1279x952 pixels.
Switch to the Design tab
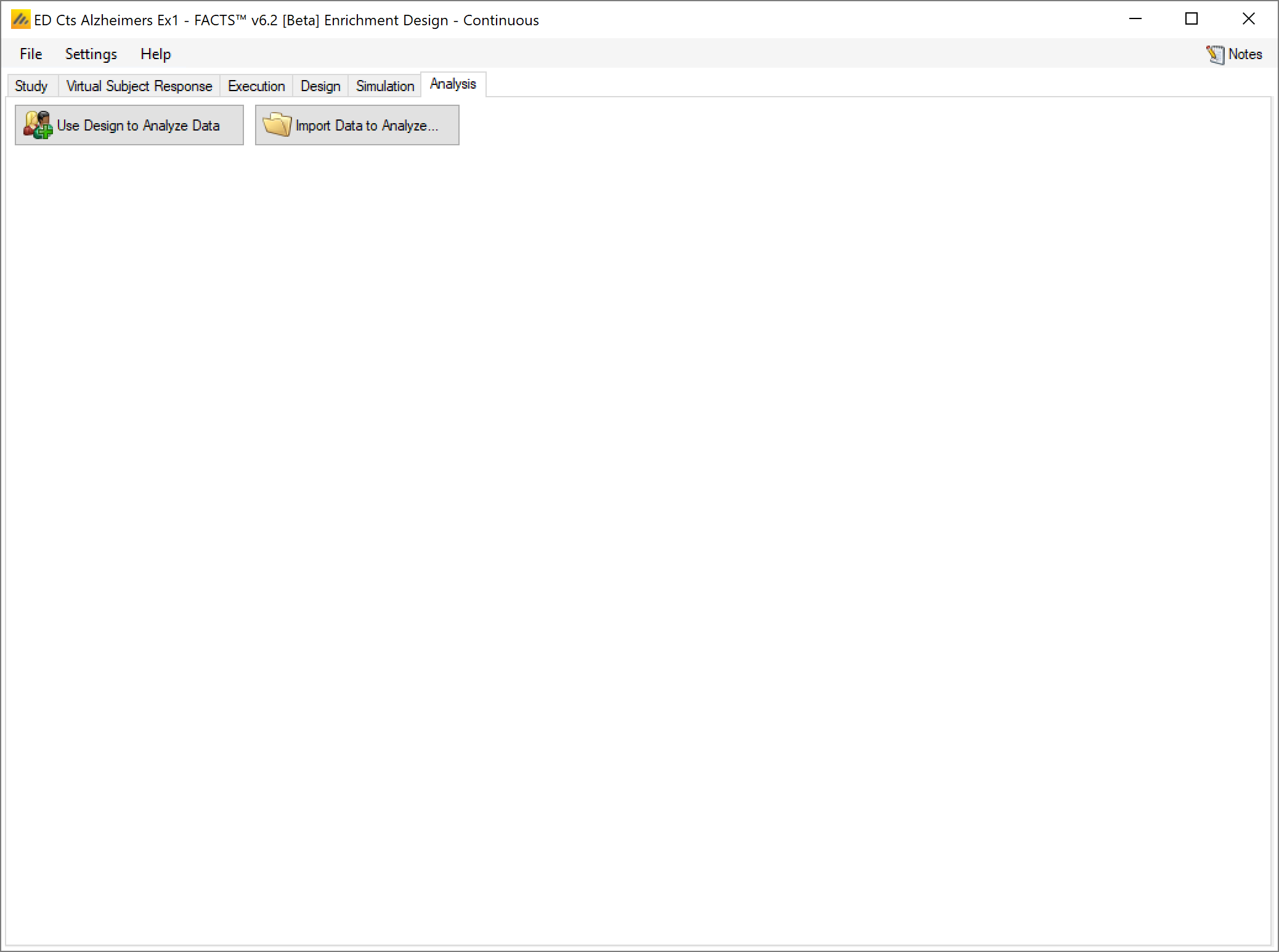tap(320, 86)
